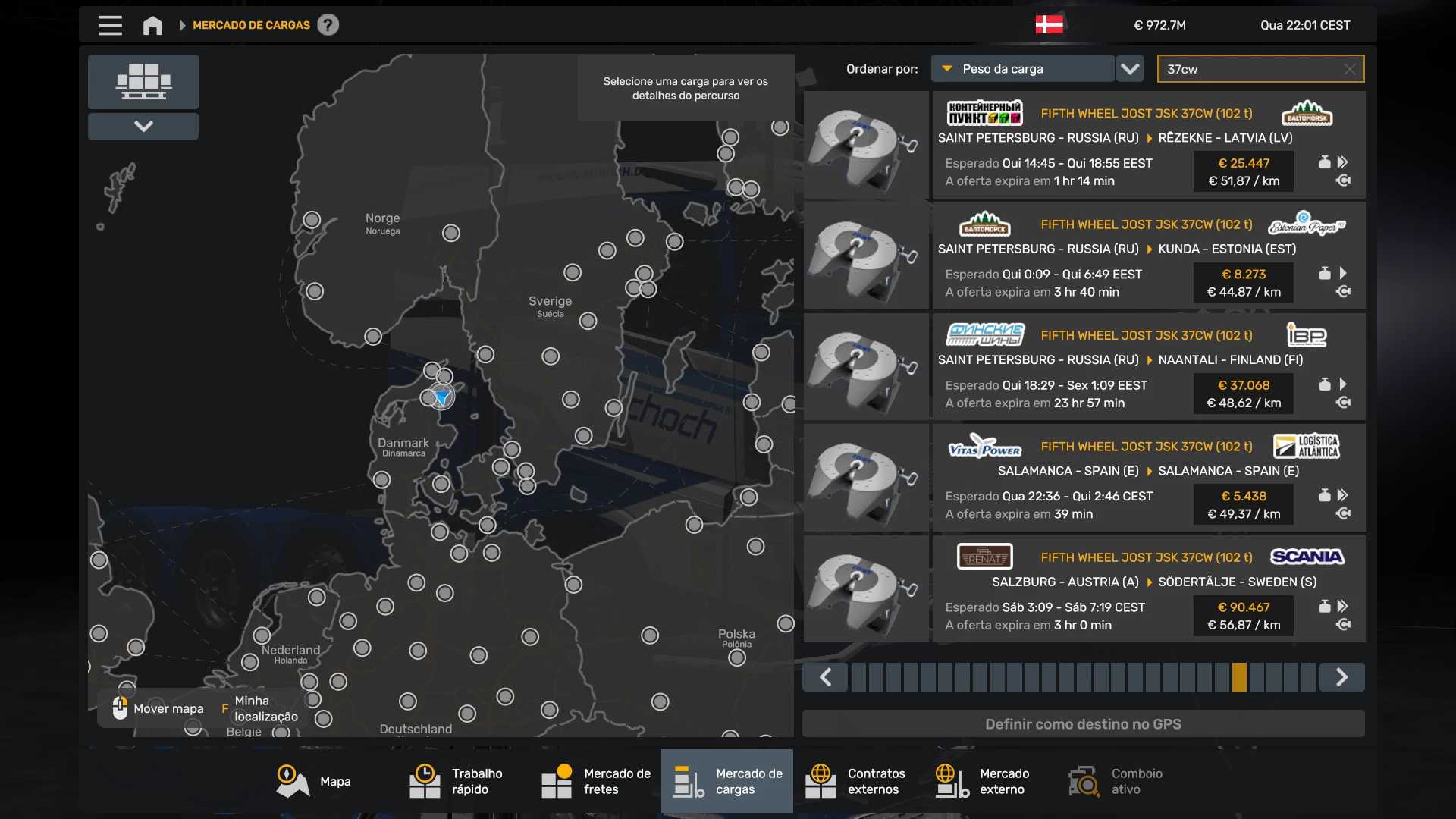Click the blue current location marker
The height and width of the screenshot is (819, 1456).
pyautogui.click(x=441, y=397)
